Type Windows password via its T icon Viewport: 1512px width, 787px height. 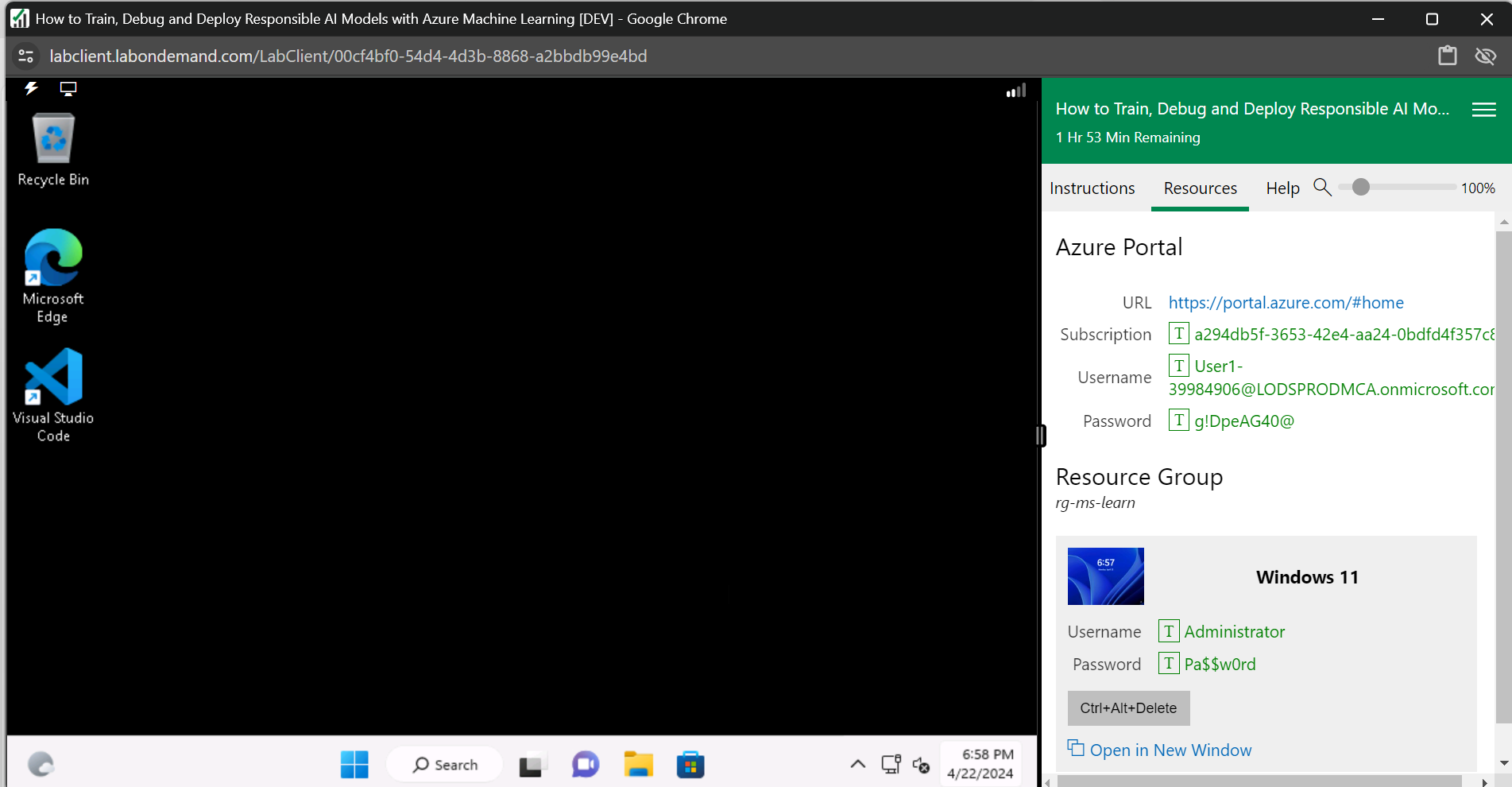(1169, 663)
